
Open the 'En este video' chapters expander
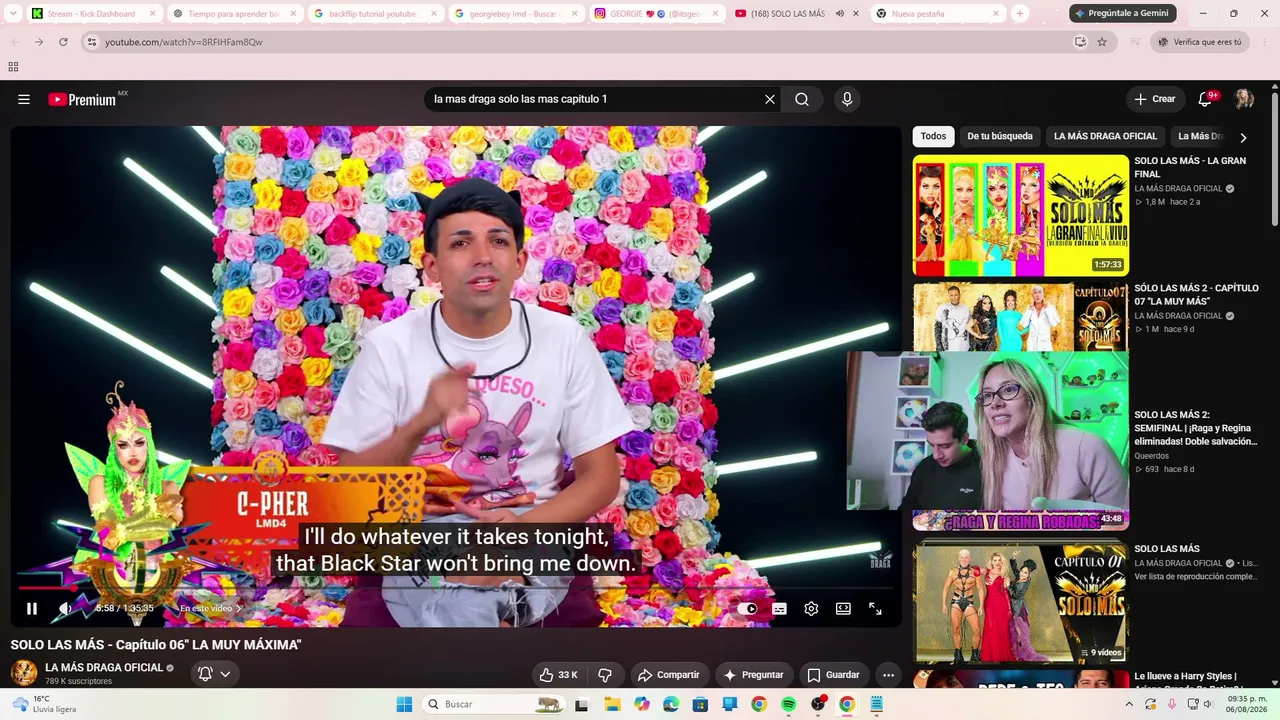(x=211, y=608)
